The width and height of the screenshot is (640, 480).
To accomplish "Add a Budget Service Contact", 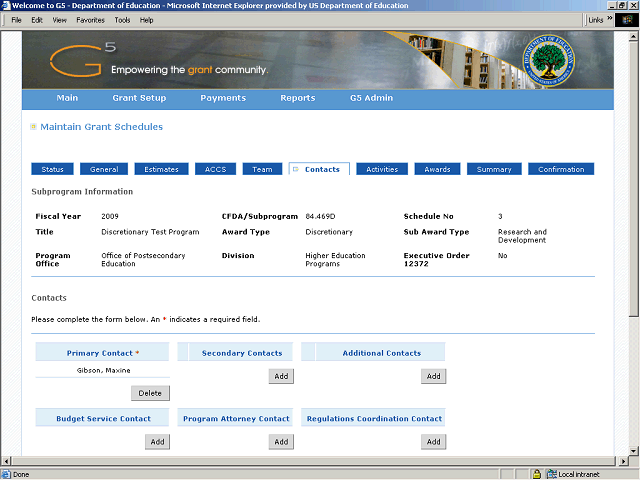I will (157, 441).
